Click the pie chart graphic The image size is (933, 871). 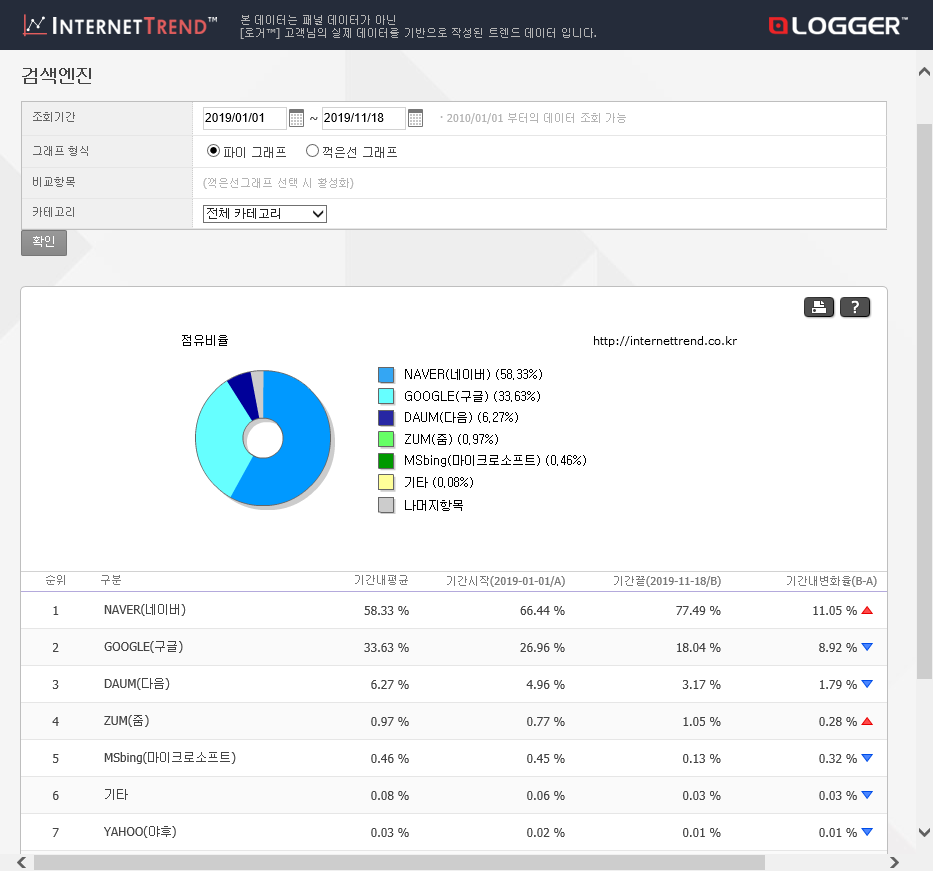click(264, 439)
